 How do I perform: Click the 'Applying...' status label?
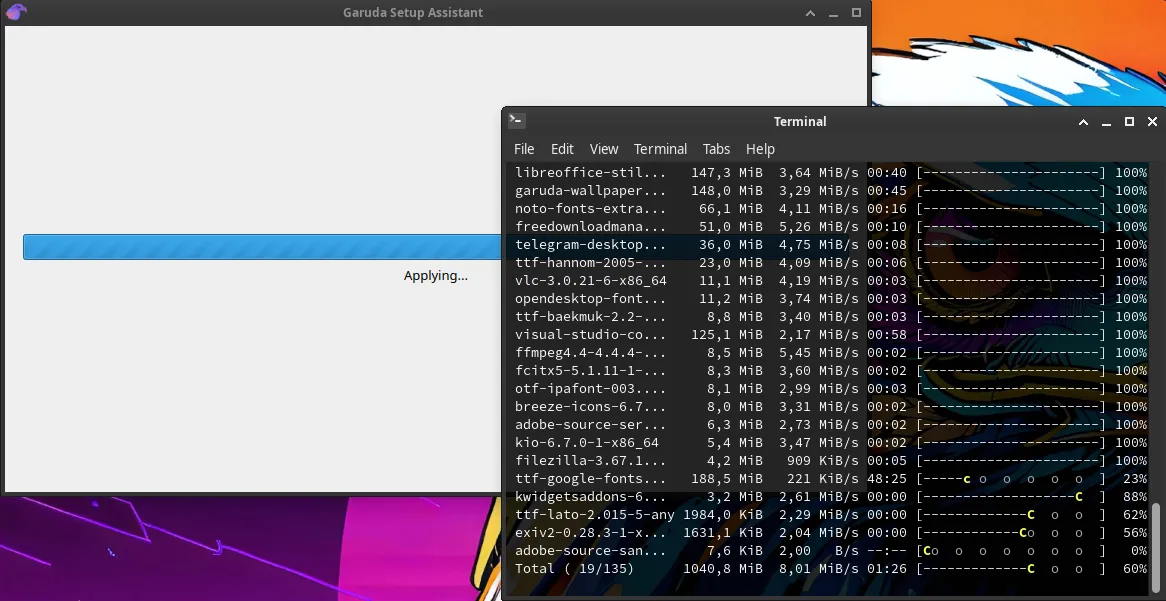[x=436, y=275]
